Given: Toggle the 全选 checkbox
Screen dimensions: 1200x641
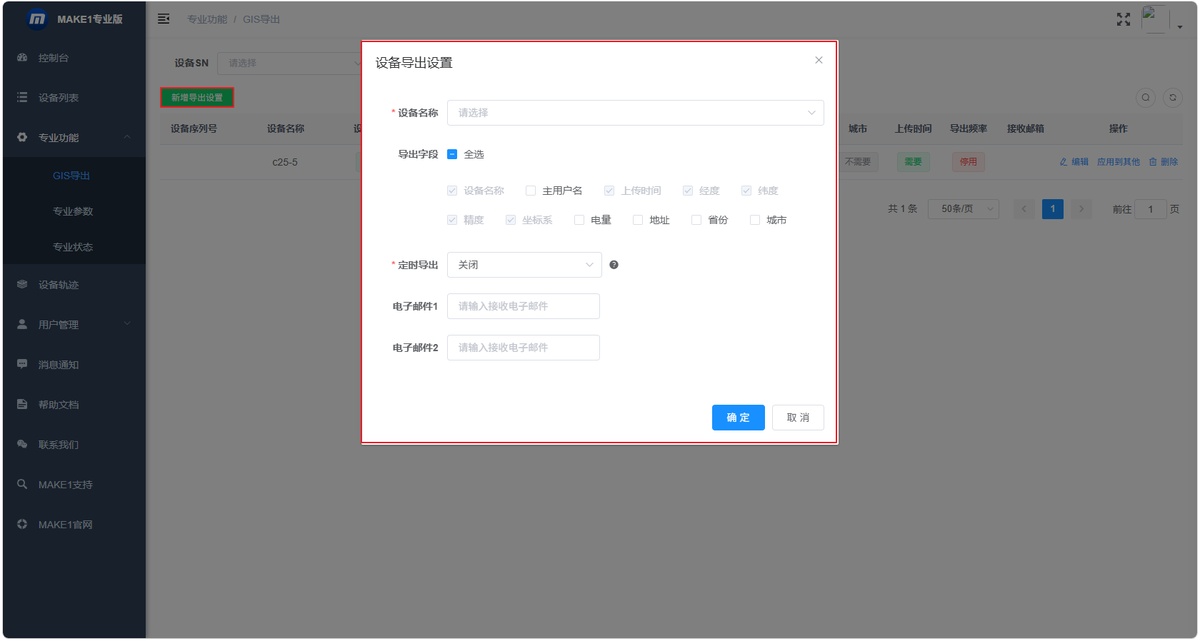Looking at the screenshot, I should tap(453, 155).
